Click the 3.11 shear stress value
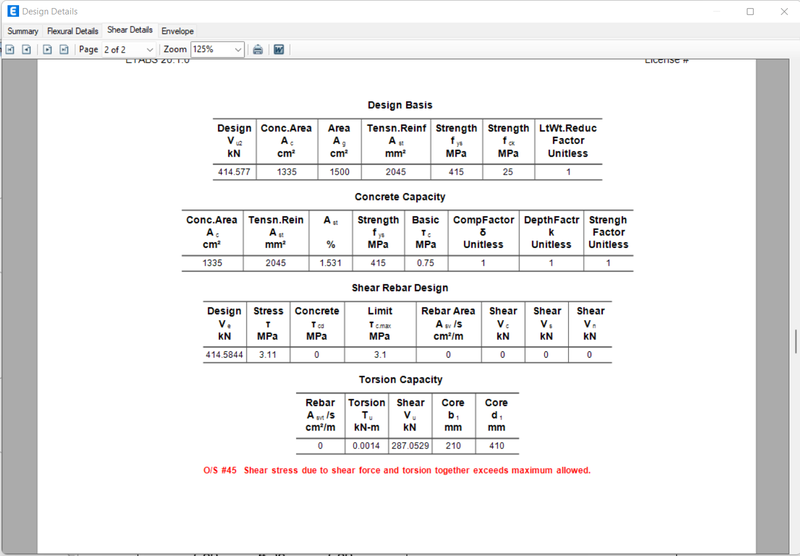The width and height of the screenshot is (800, 556). [x=268, y=355]
